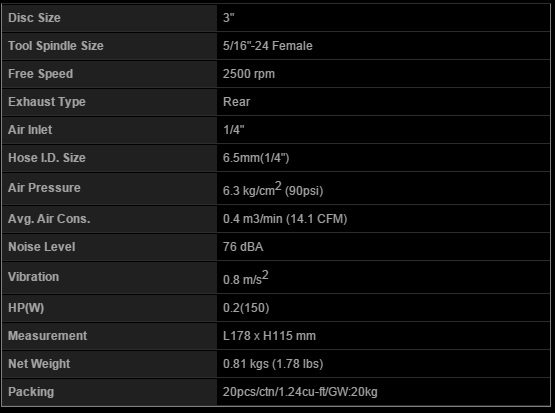
Task: Select the Rear exhaust value
Action: tap(236, 102)
